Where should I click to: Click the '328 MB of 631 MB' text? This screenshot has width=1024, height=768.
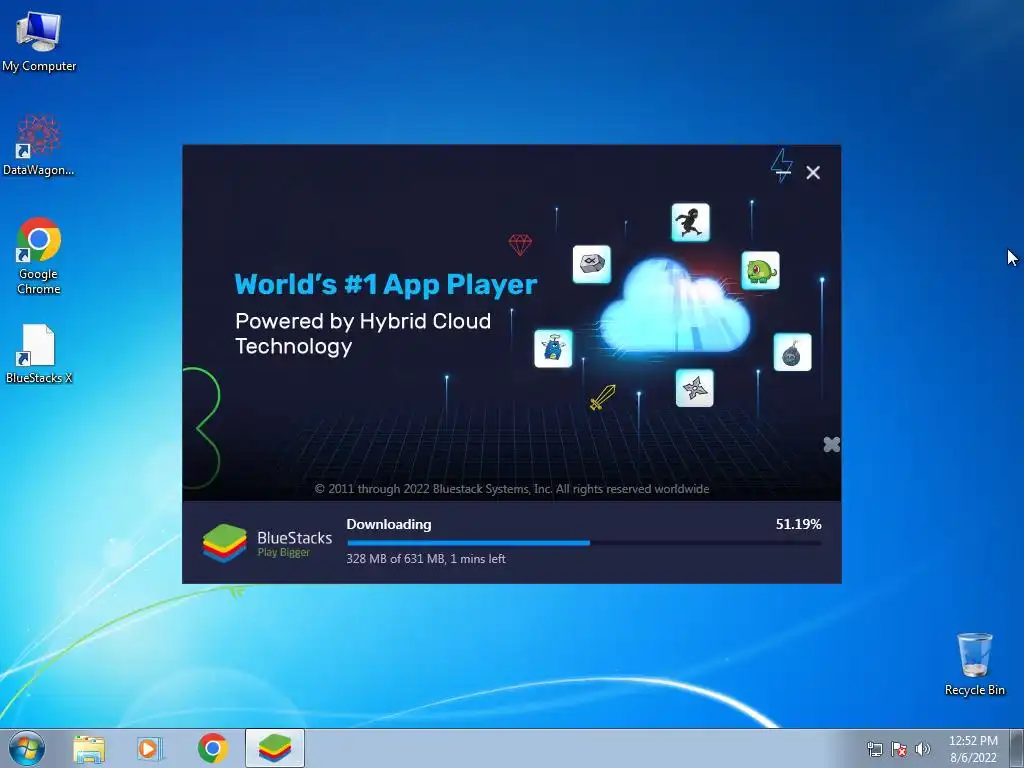pyautogui.click(x=396, y=559)
